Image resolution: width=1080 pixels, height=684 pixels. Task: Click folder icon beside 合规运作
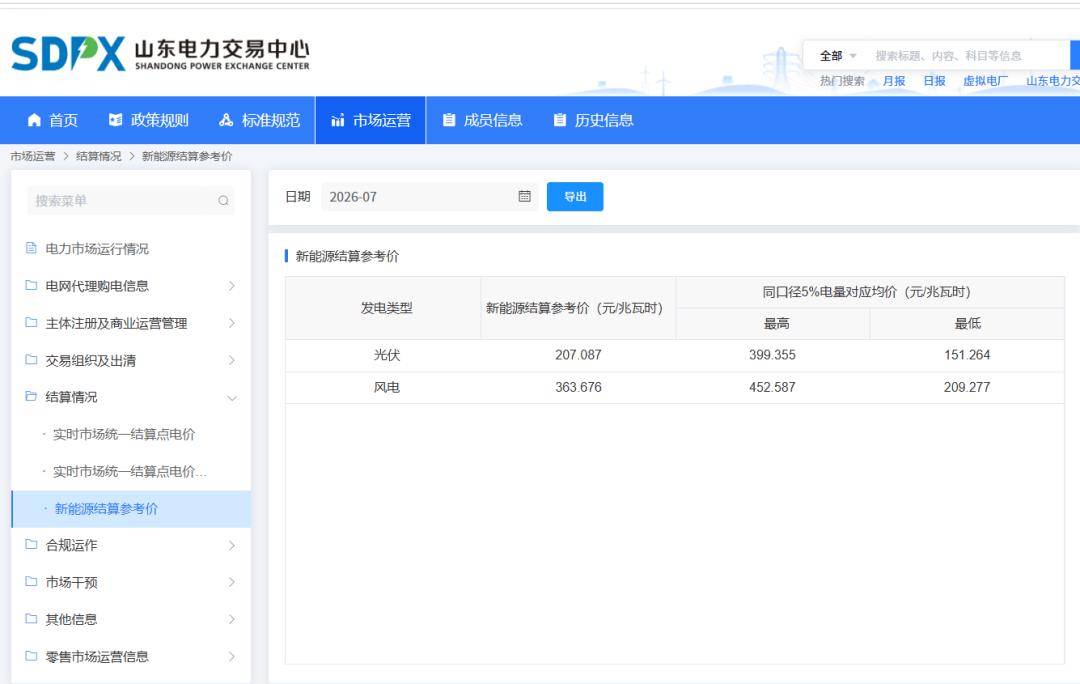pyautogui.click(x=31, y=544)
